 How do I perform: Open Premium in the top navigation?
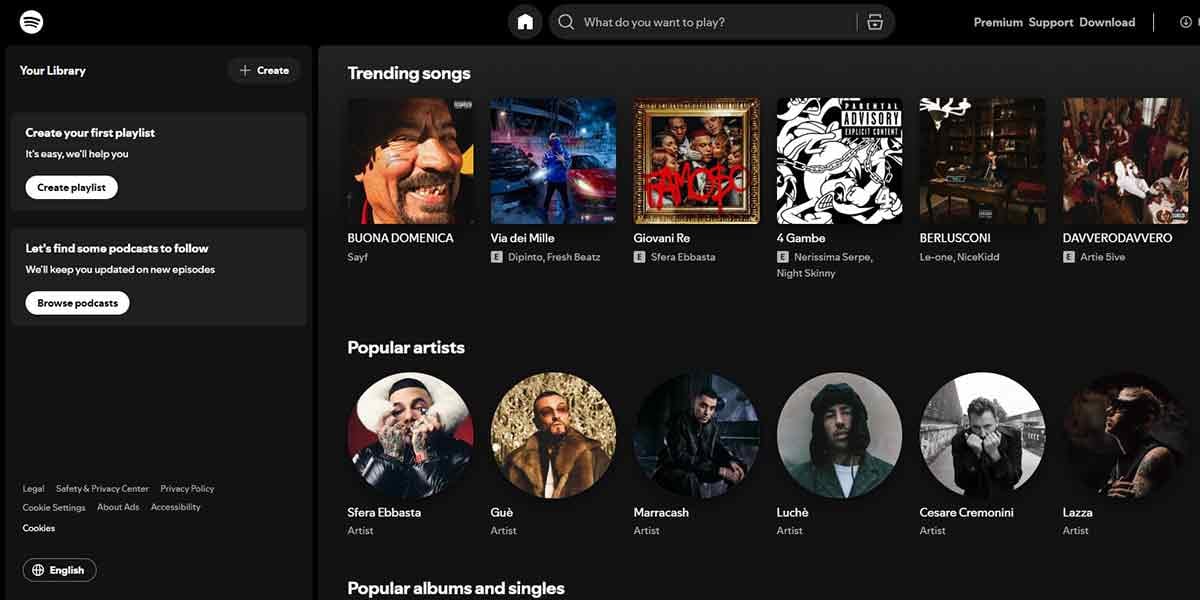coord(998,22)
